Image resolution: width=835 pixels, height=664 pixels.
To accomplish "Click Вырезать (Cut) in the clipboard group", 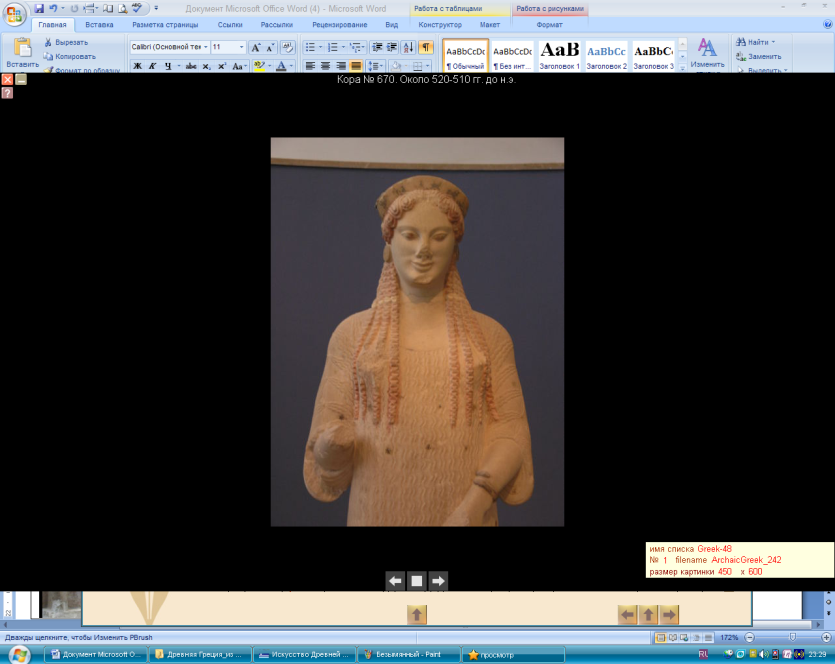I will (67, 42).
